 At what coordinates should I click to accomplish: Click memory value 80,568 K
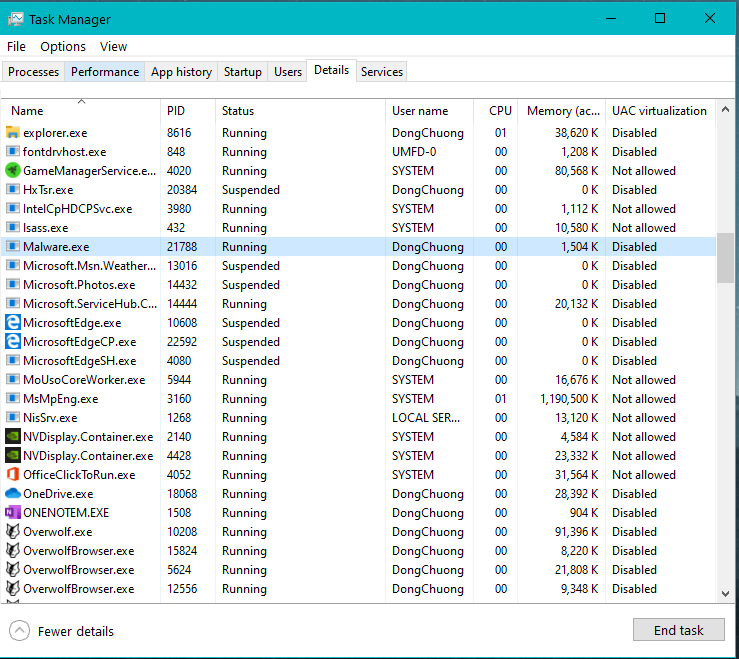tap(576, 171)
